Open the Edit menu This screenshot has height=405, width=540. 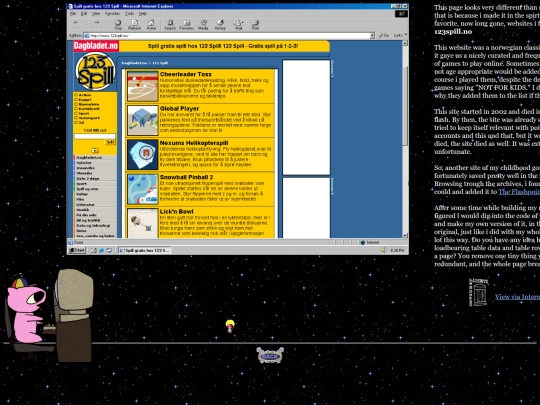(x=84, y=14)
